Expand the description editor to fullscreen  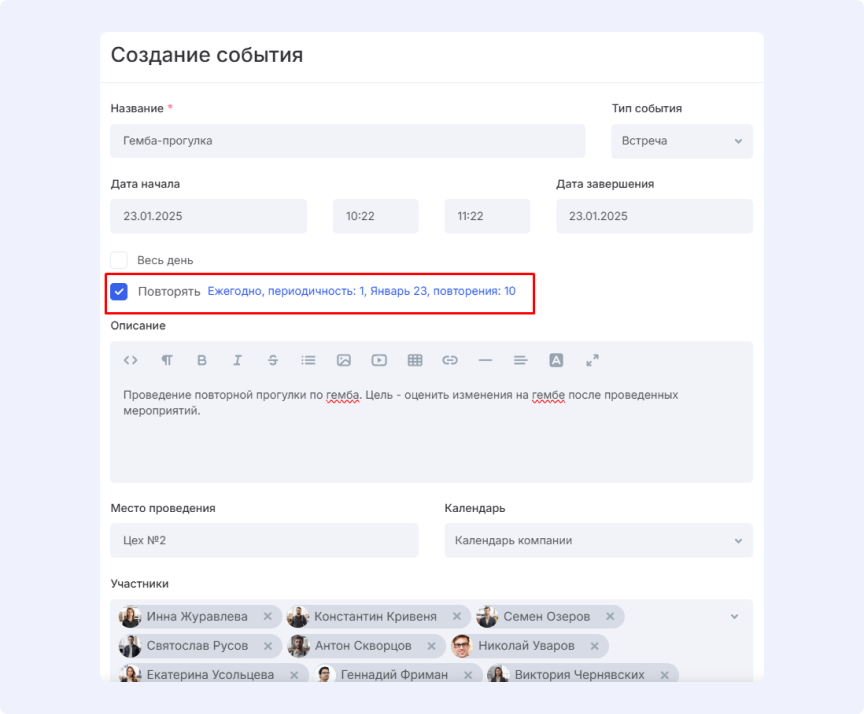(x=592, y=360)
